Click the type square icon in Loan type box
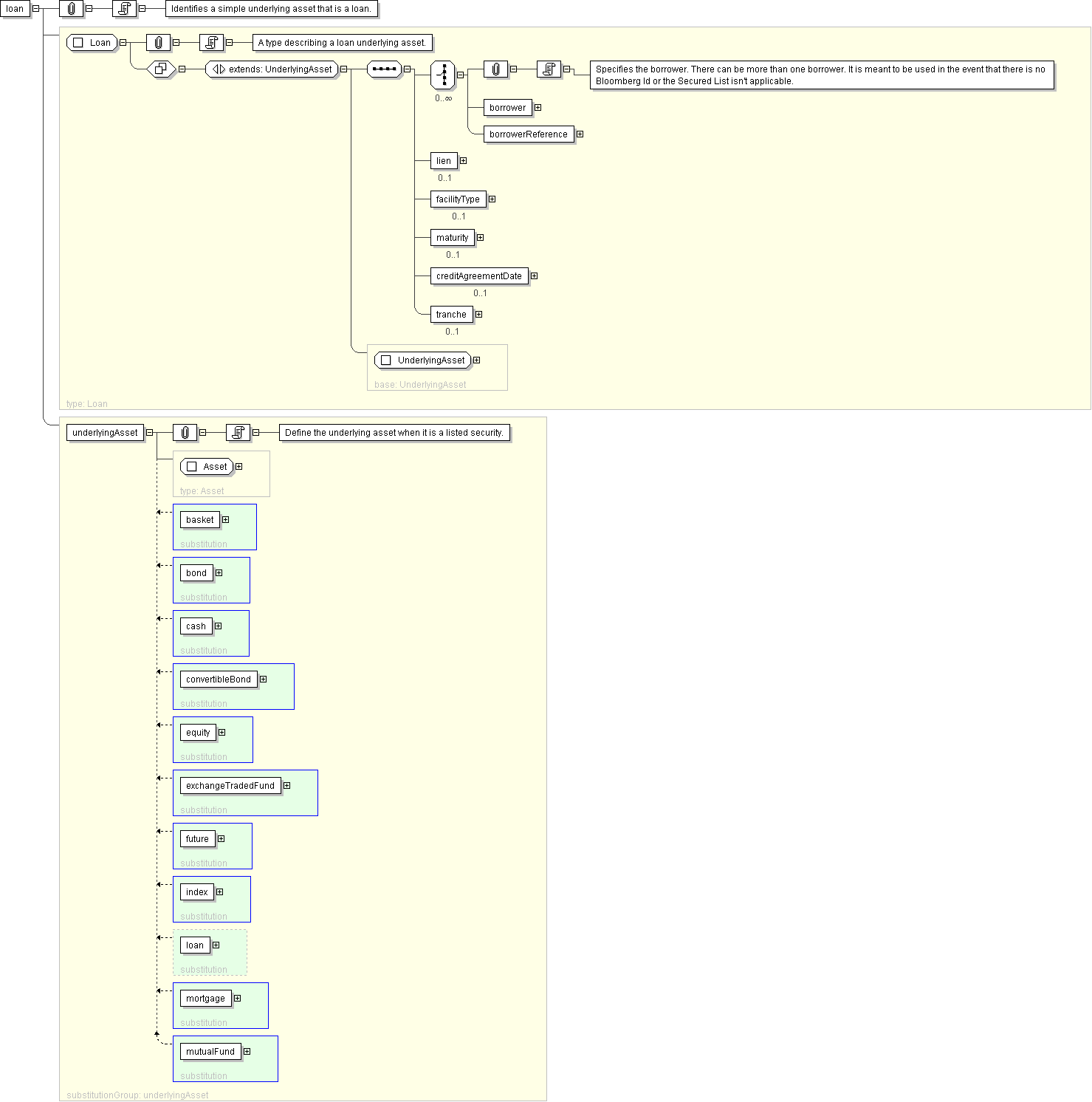Screen dimensions: 1092x1102 point(78,43)
